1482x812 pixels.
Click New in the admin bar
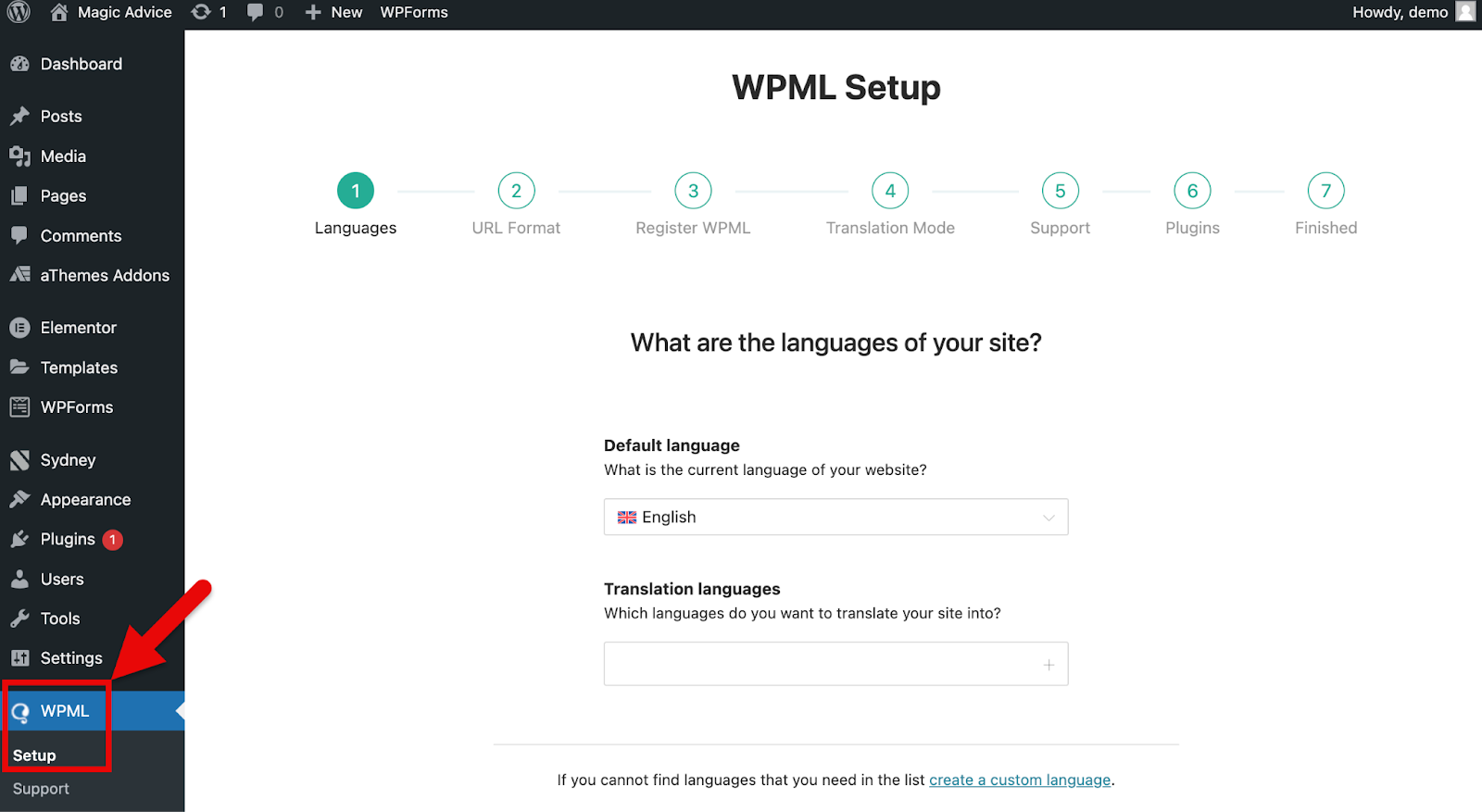346,12
